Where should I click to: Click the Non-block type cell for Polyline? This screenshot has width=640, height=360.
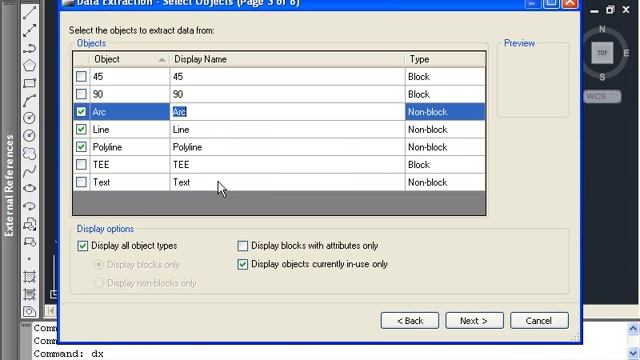coord(445,147)
